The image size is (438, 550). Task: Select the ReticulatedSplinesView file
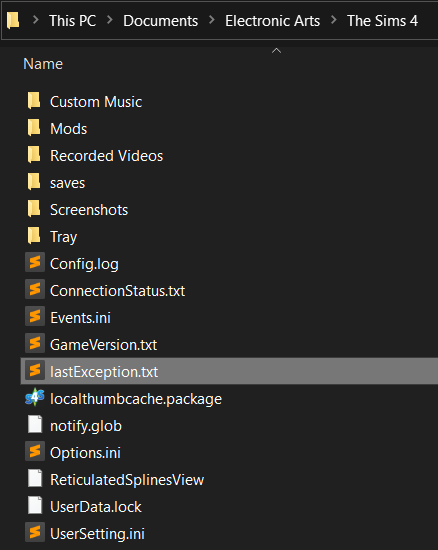click(x=127, y=479)
